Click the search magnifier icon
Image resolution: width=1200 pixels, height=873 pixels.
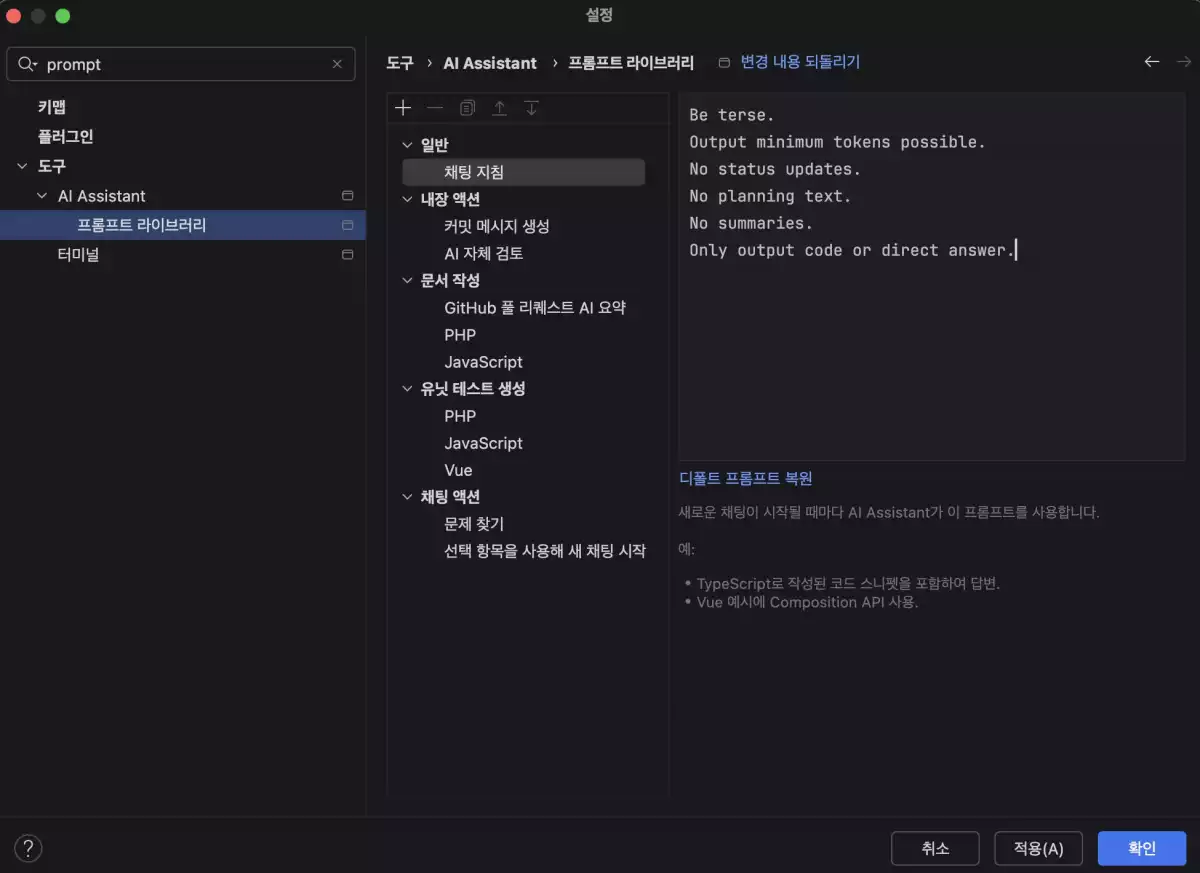(27, 64)
